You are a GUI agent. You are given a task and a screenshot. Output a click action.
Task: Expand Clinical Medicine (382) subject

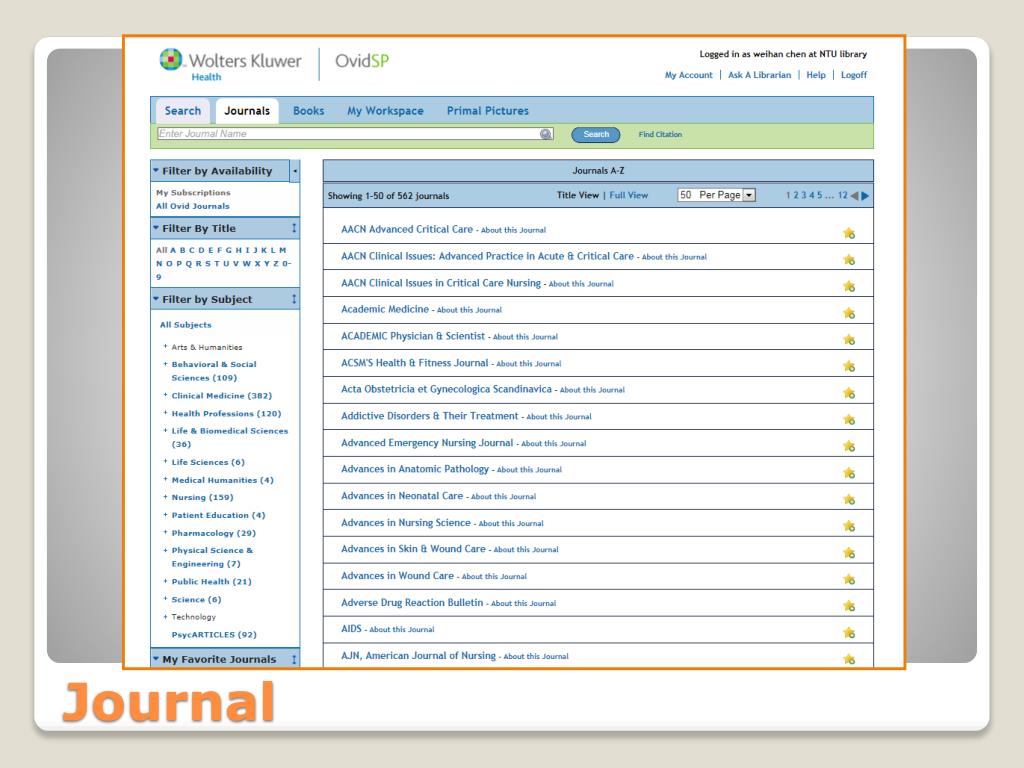click(x=165, y=395)
